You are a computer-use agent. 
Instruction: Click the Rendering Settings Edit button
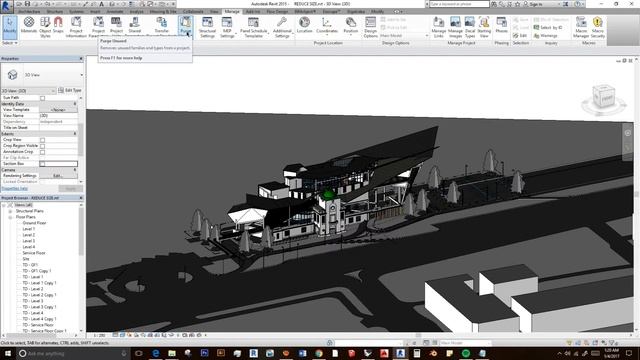(58, 176)
